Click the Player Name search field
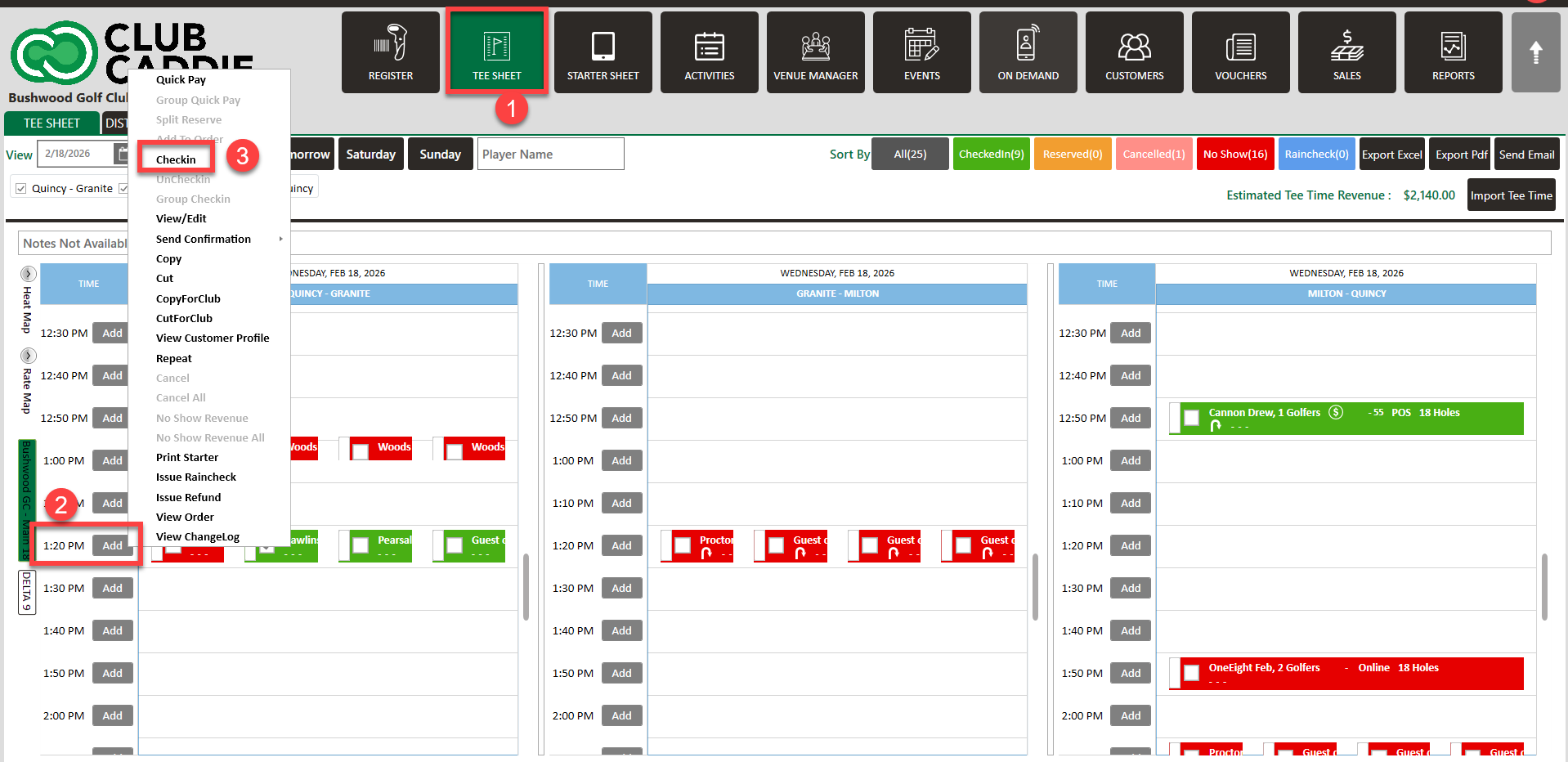1568x762 pixels. [550, 155]
